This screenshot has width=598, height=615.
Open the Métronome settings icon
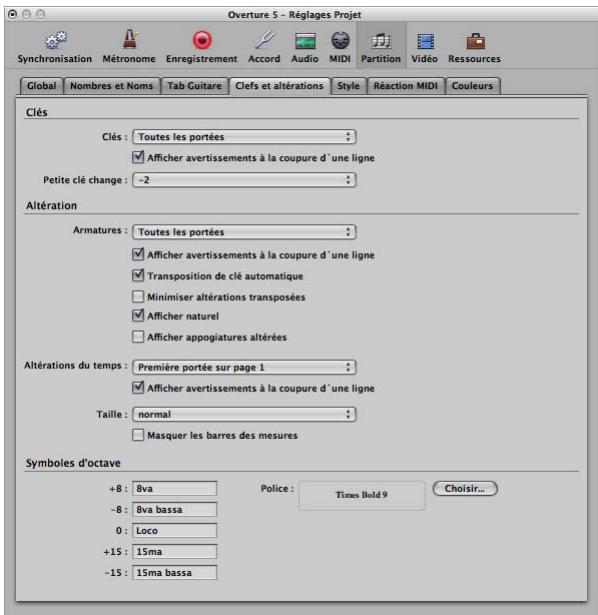[x=129, y=39]
